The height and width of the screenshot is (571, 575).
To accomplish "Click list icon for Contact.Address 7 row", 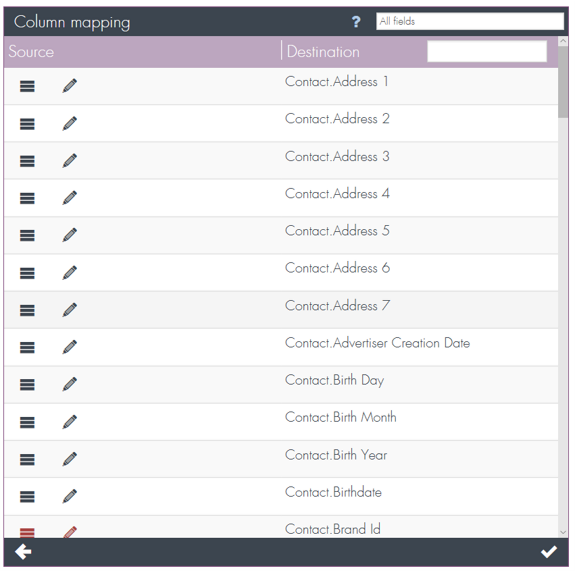I will click(x=27, y=310).
